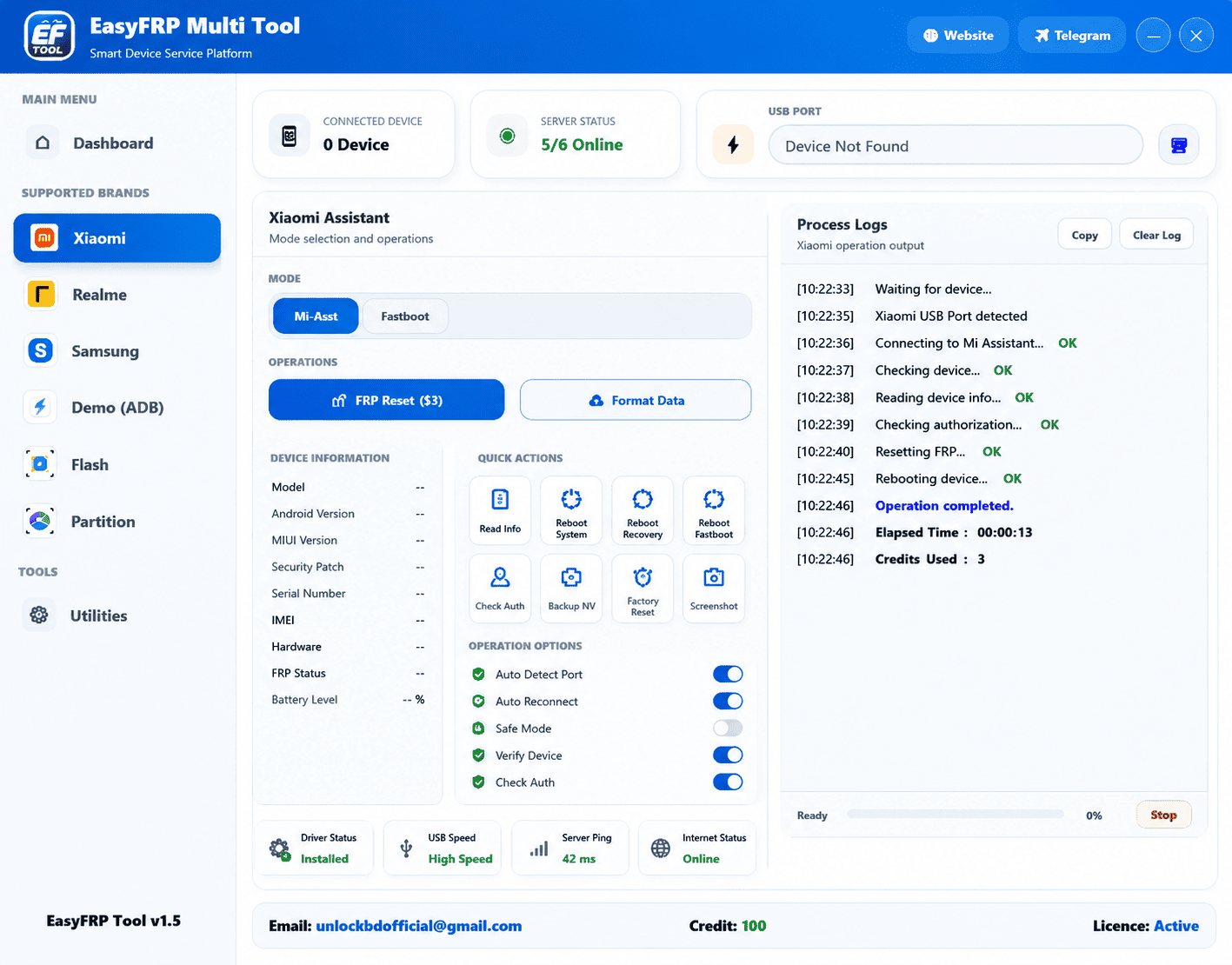The image size is (1232, 965).
Task: Click the unlockbdofficial@gmail.com email link
Action: [419, 926]
